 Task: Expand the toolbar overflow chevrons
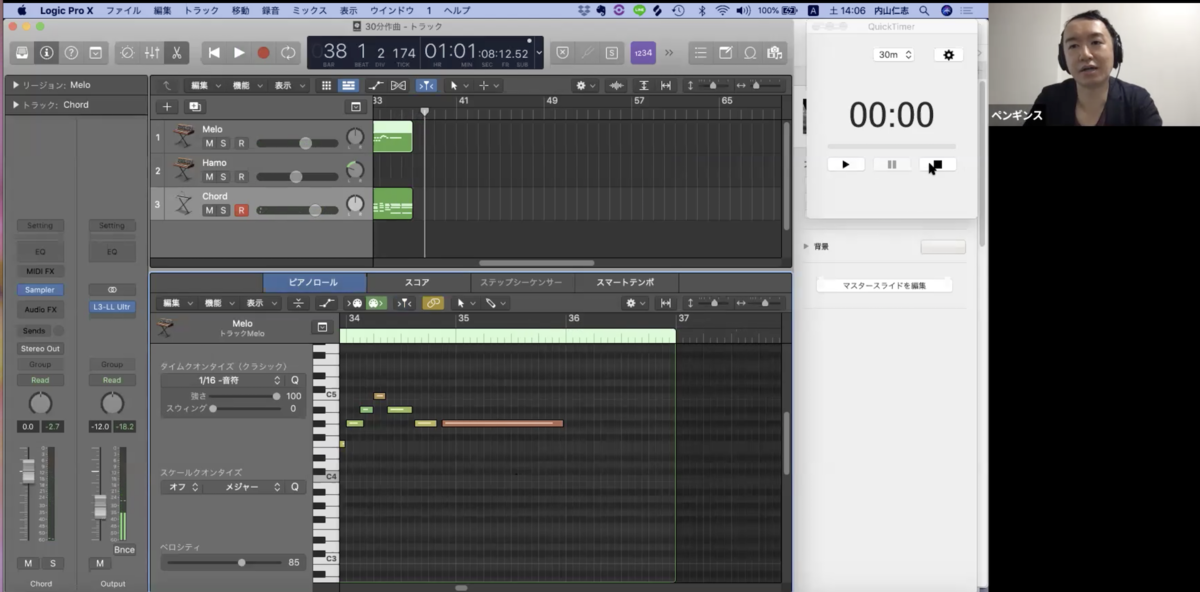[669, 52]
